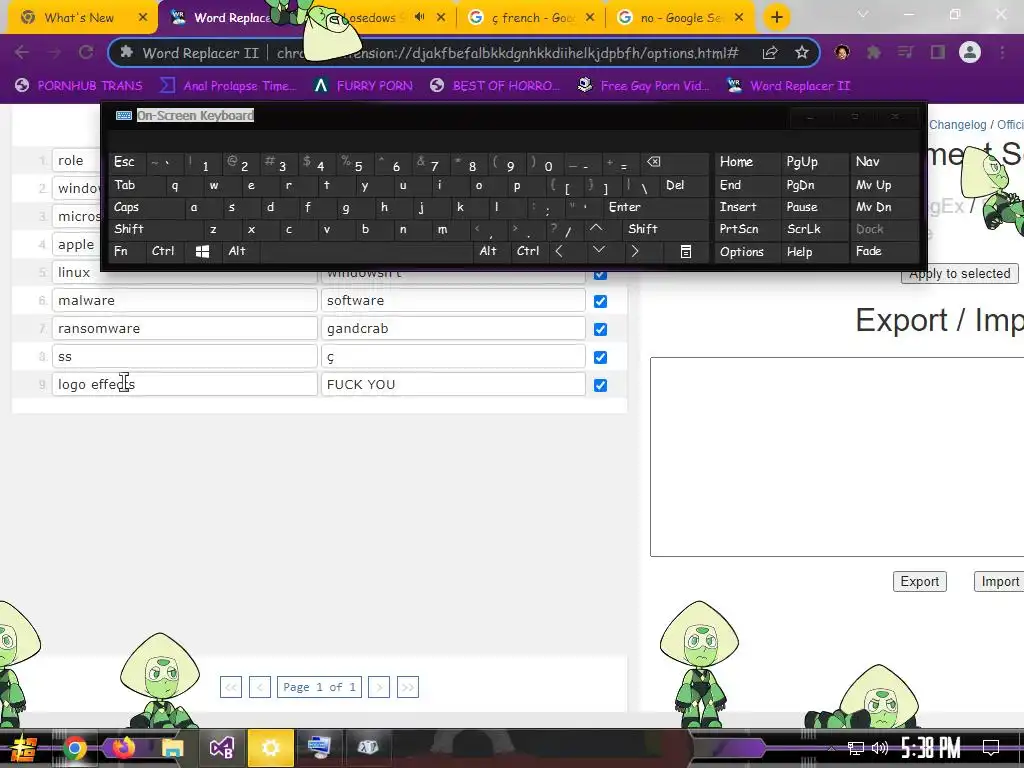
Task: Click right arrow key on On-Screen Keyboard
Action: click(634, 251)
